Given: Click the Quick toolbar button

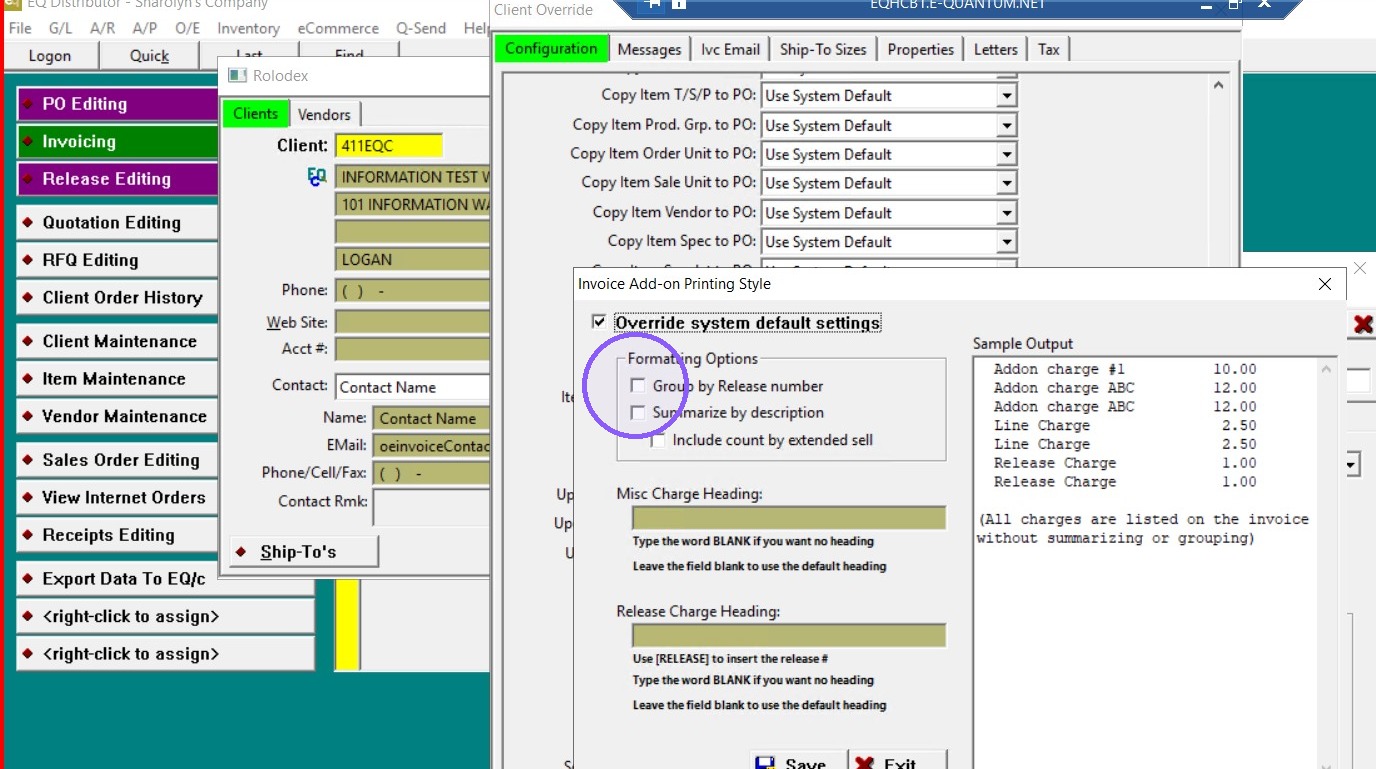Looking at the screenshot, I should coord(150,56).
